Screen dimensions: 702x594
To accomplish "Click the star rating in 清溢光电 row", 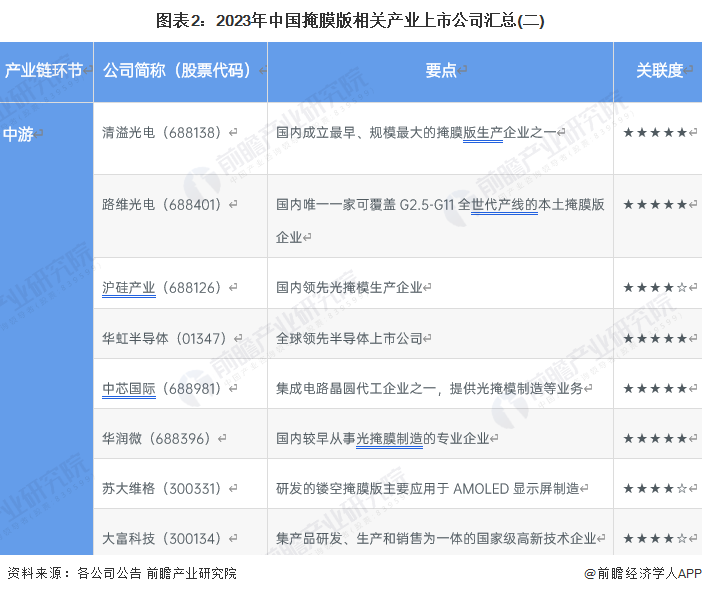I will (655, 132).
